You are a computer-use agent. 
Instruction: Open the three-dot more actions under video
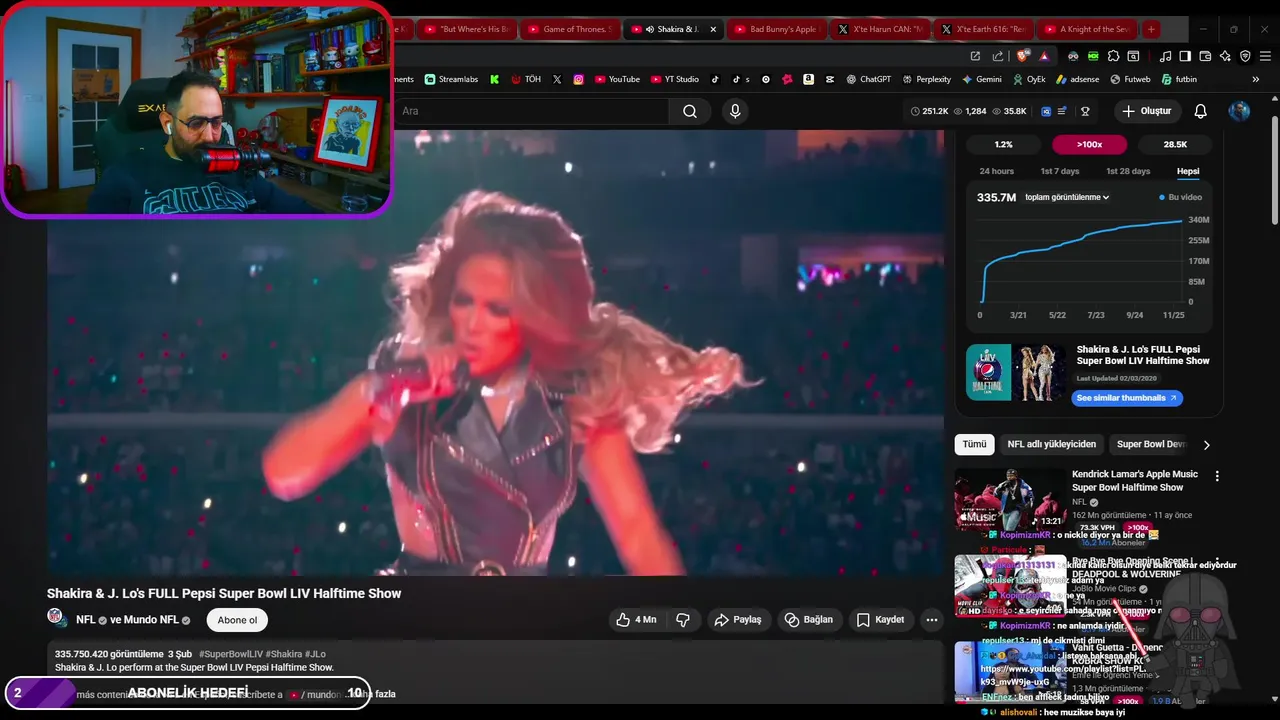tap(931, 620)
